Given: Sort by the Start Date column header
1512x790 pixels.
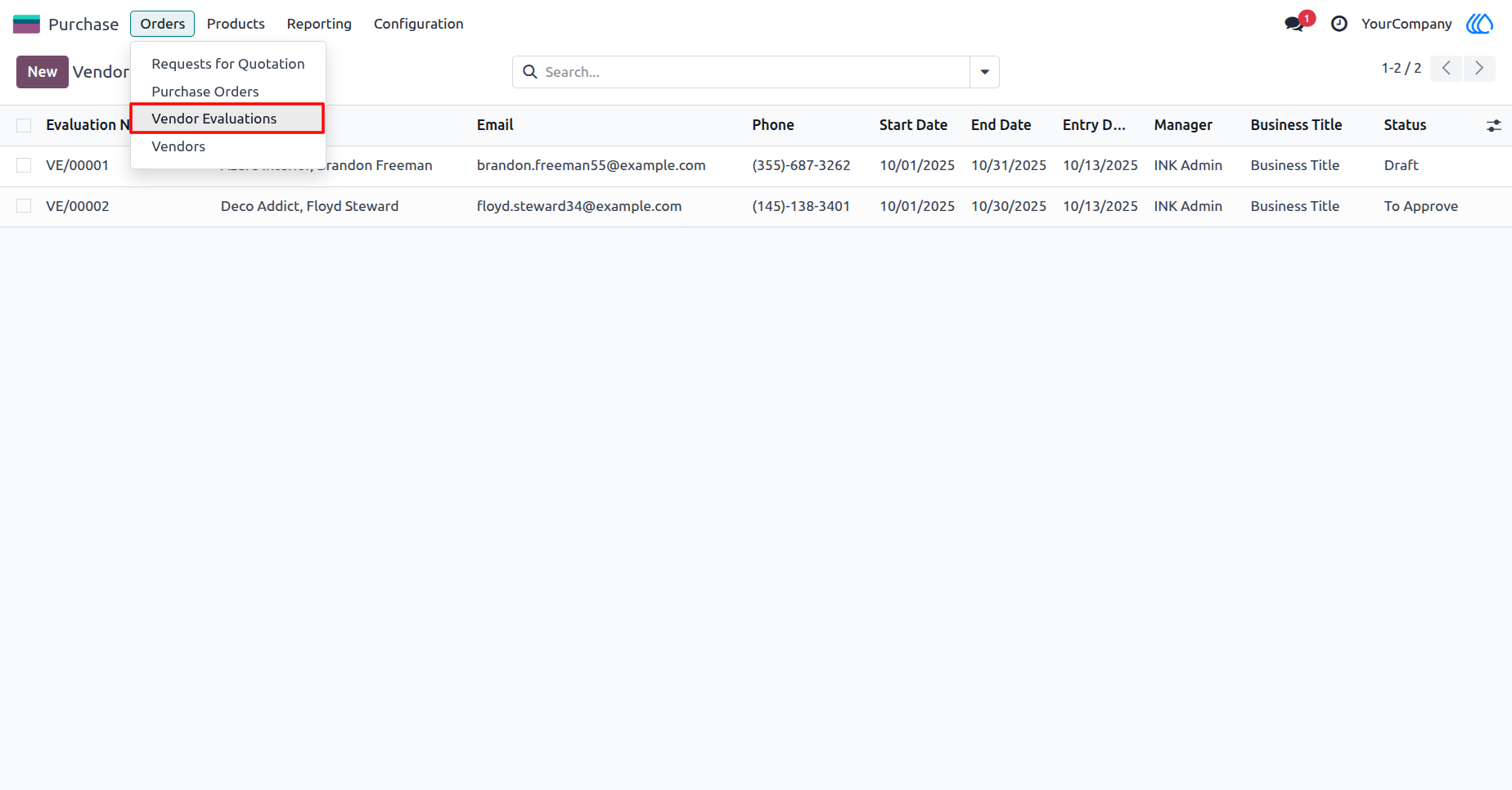Looking at the screenshot, I should pyautogui.click(x=913, y=125).
